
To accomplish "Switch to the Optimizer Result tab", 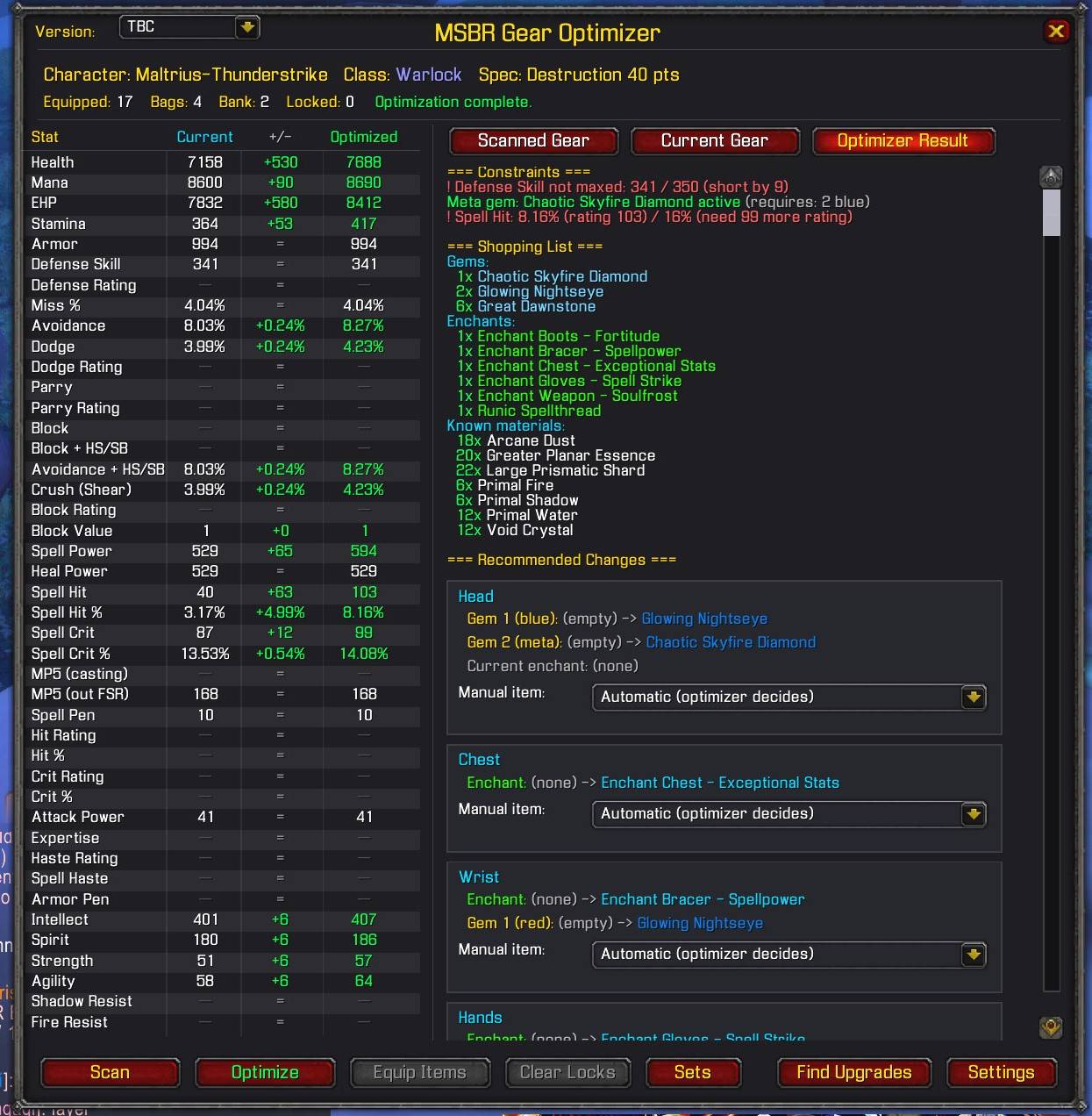I will (903, 141).
